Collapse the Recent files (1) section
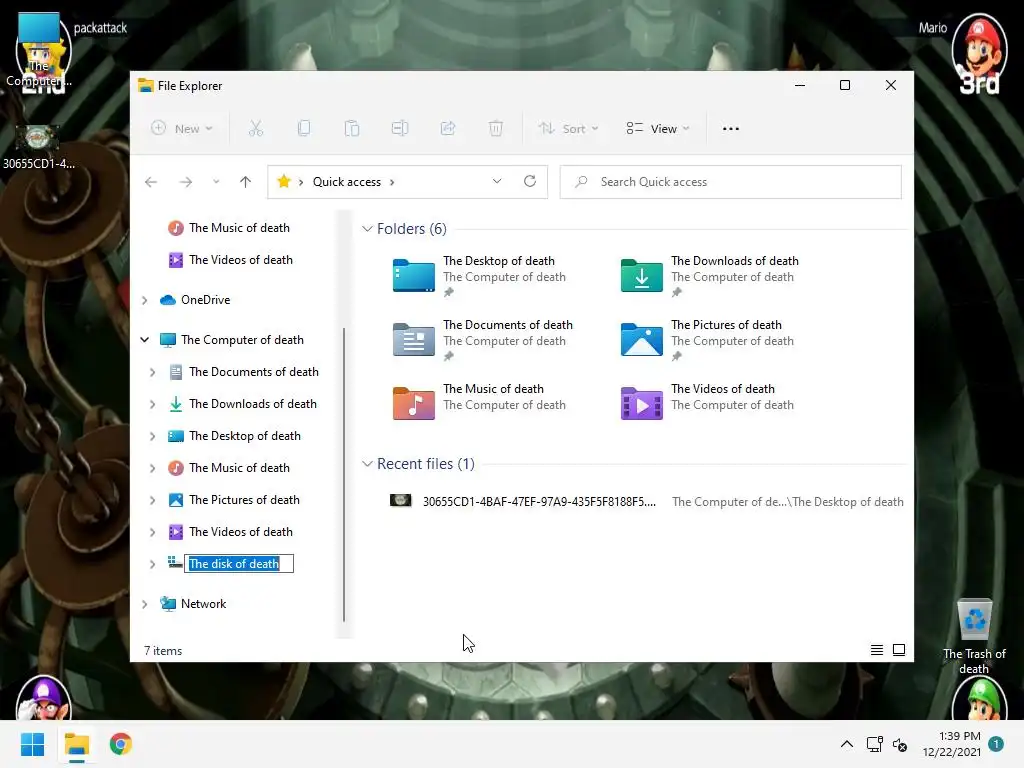Screen dimensions: 1024x768 [368, 464]
